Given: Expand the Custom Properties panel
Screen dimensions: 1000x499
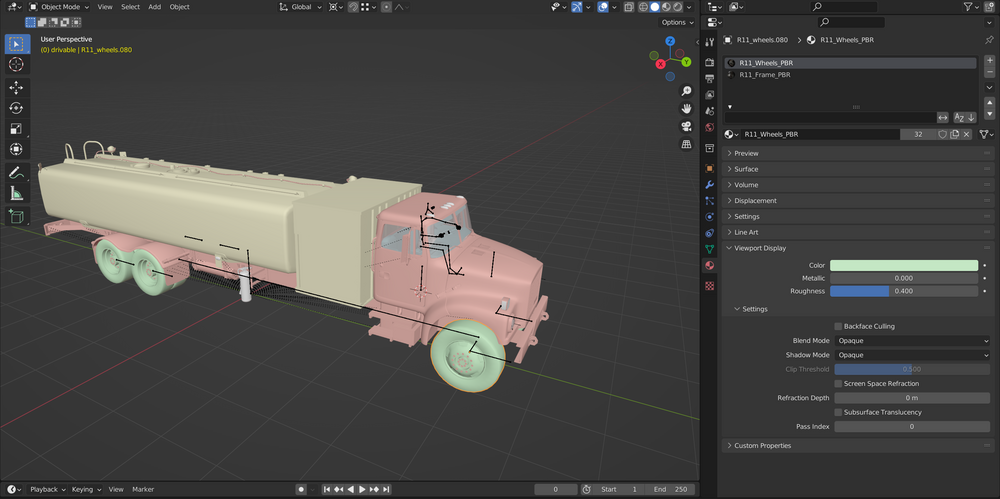Looking at the screenshot, I should click(x=762, y=445).
